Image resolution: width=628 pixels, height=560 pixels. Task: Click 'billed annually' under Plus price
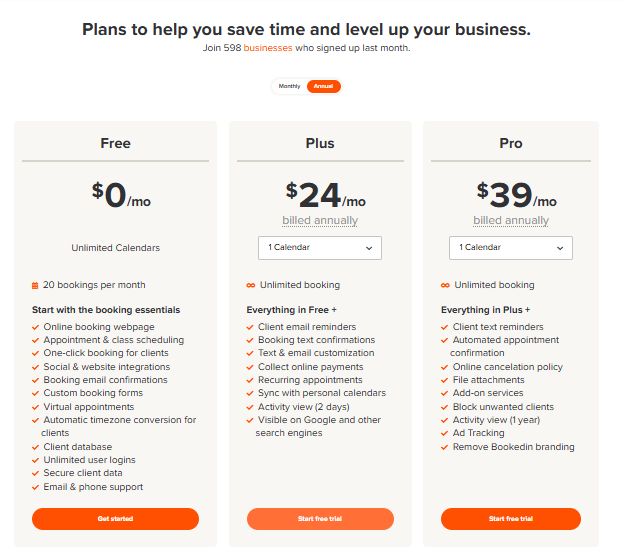(x=320, y=220)
